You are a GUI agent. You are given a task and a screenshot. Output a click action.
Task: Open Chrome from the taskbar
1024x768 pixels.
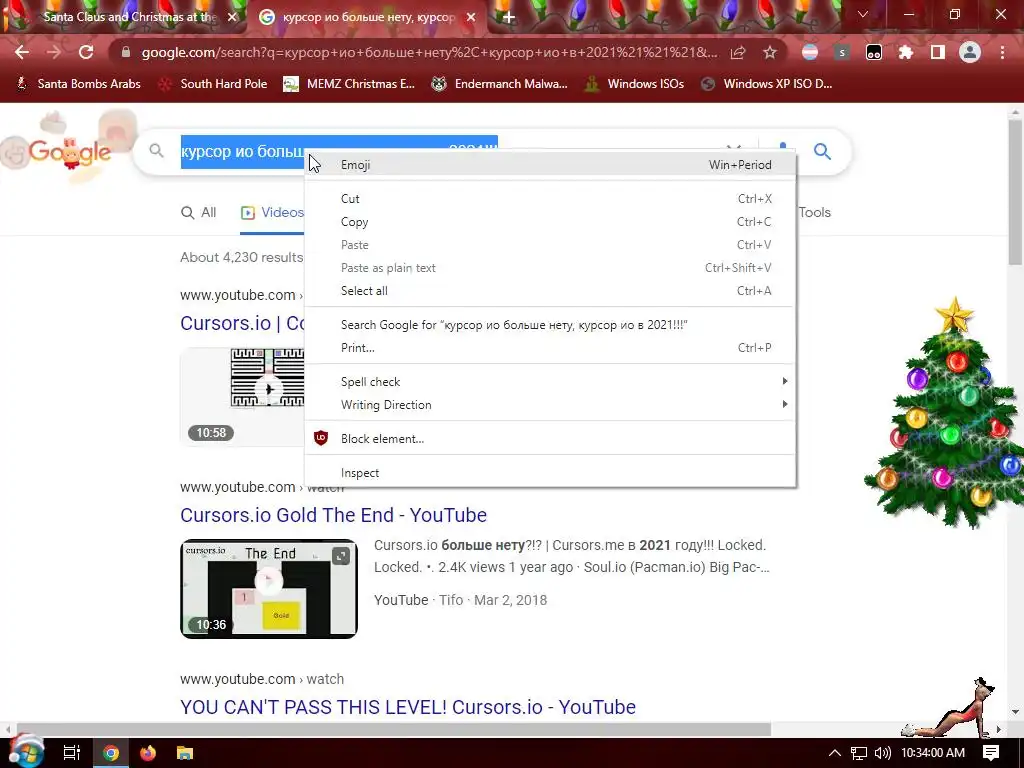(x=111, y=753)
